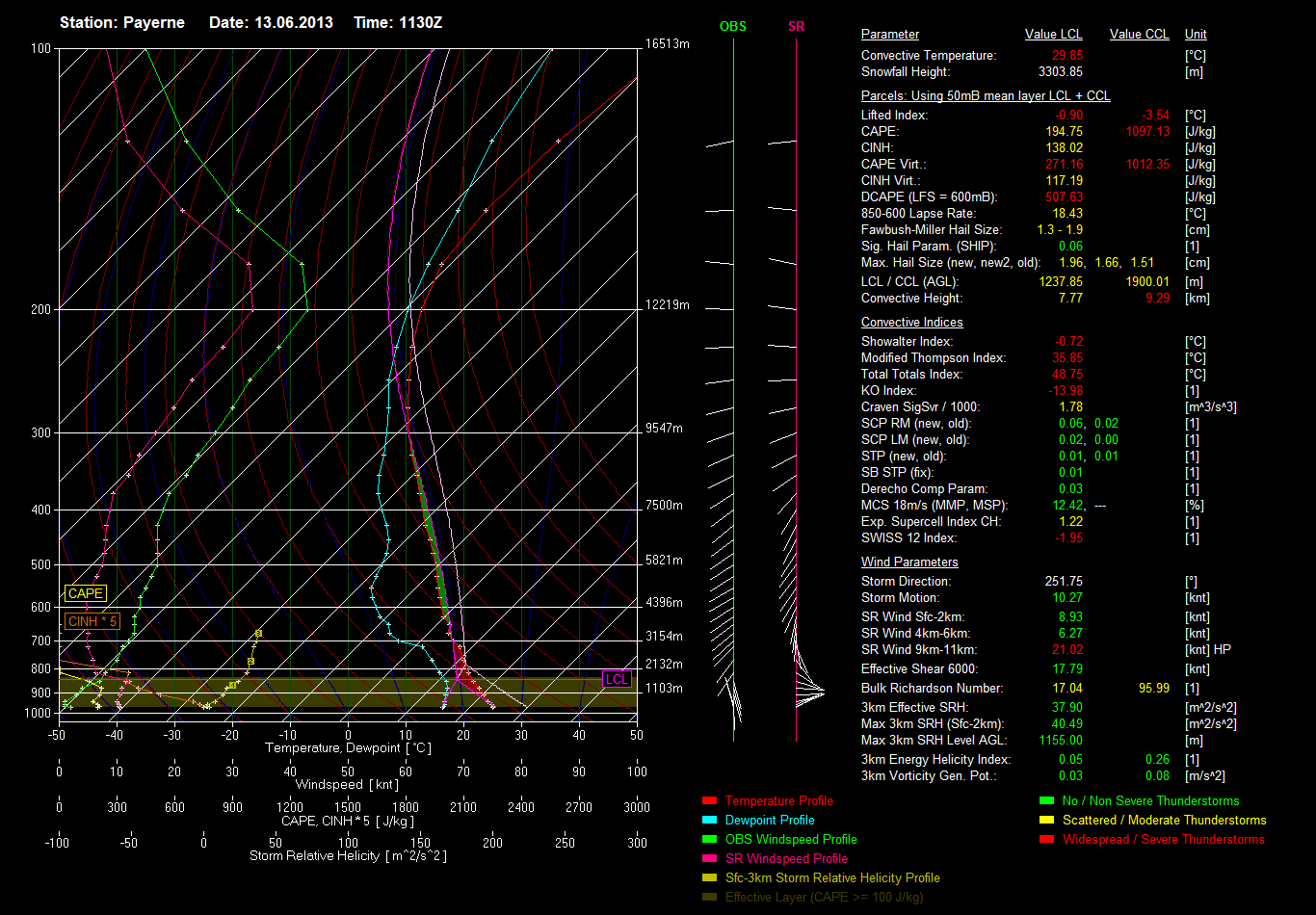Click the orange CINH * 5 label box

click(92, 621)
